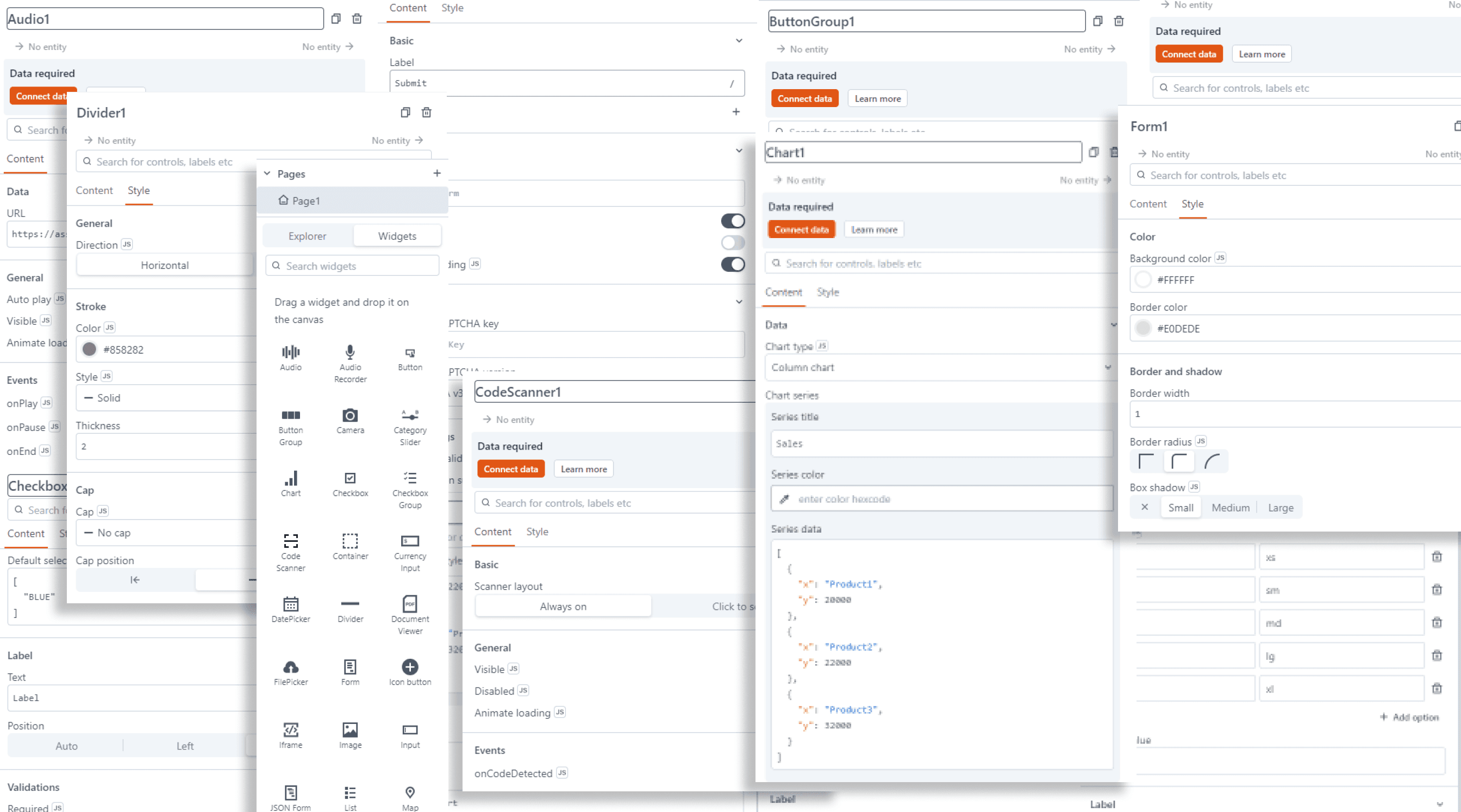This screenshot has width=1461, height=812.
Task: Open the Style tab in CodeScanner1 panel
Action: click(536, 532)
